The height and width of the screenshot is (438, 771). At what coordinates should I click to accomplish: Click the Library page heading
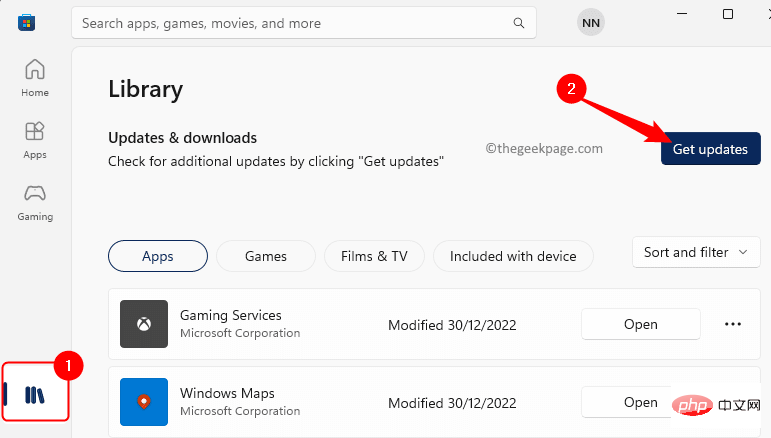coord(146,89)
